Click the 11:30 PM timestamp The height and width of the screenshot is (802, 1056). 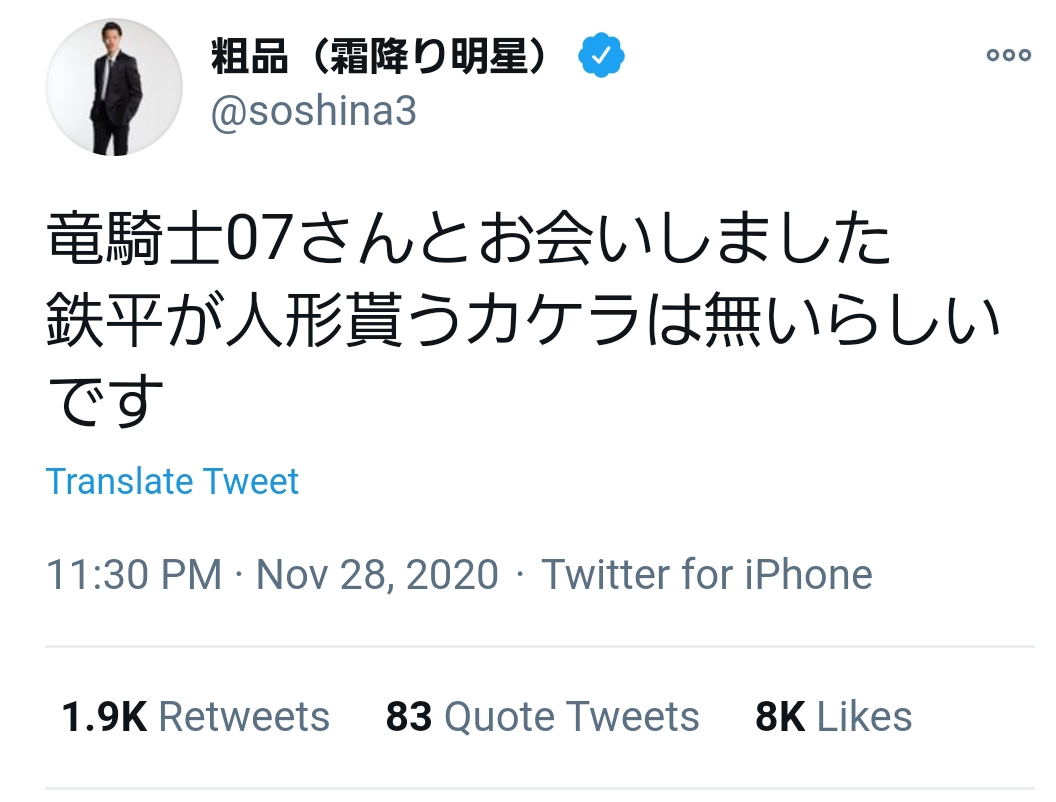pos(134,575)
